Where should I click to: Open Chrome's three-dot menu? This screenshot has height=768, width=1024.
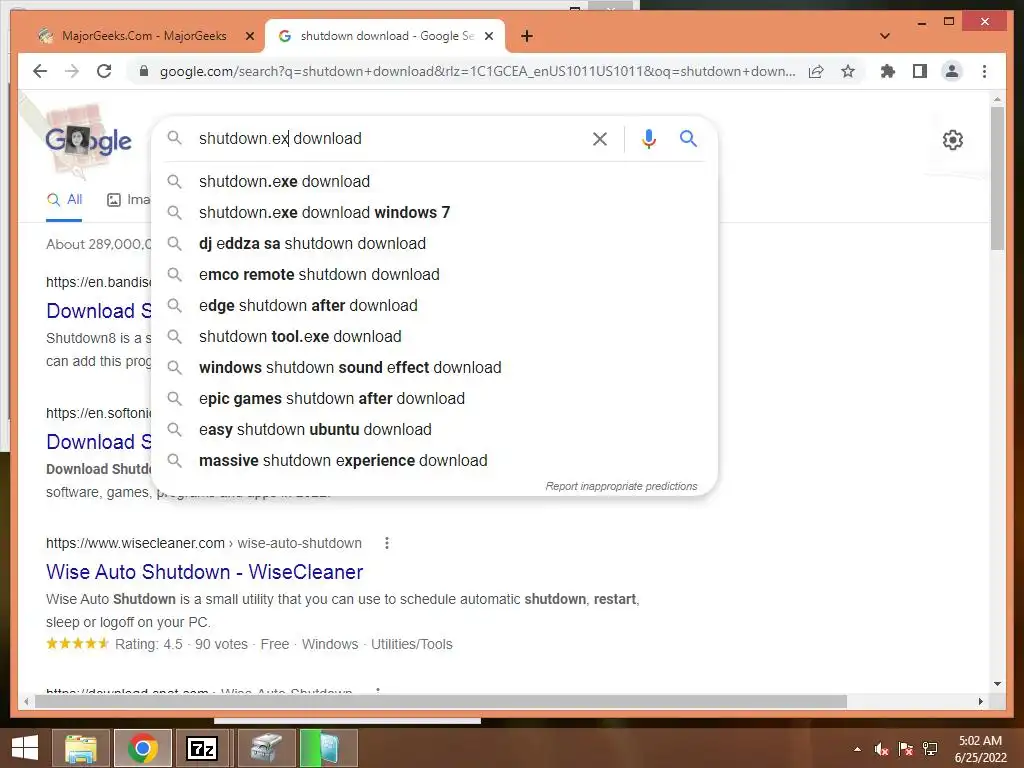tap(984, 71)
